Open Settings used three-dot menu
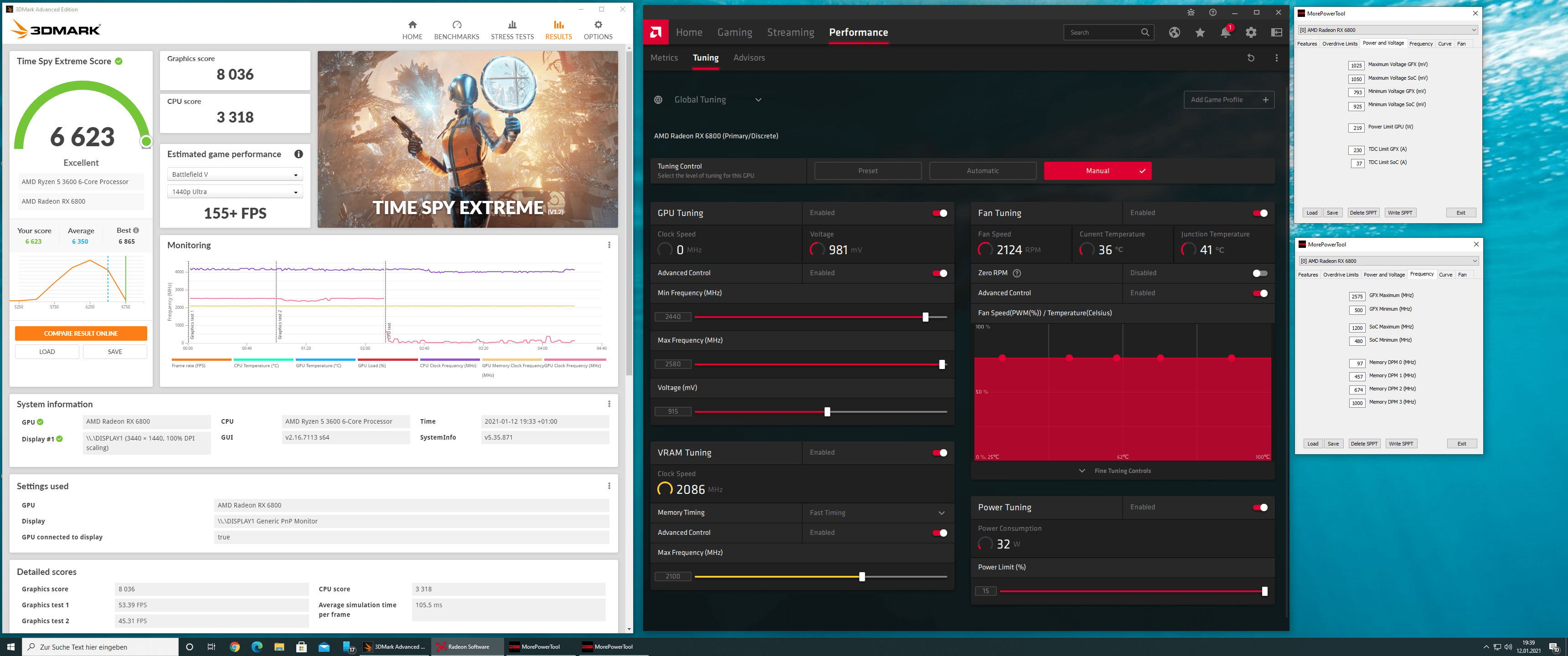Viewport: 1568px width, 656px height. click(609, 486)
